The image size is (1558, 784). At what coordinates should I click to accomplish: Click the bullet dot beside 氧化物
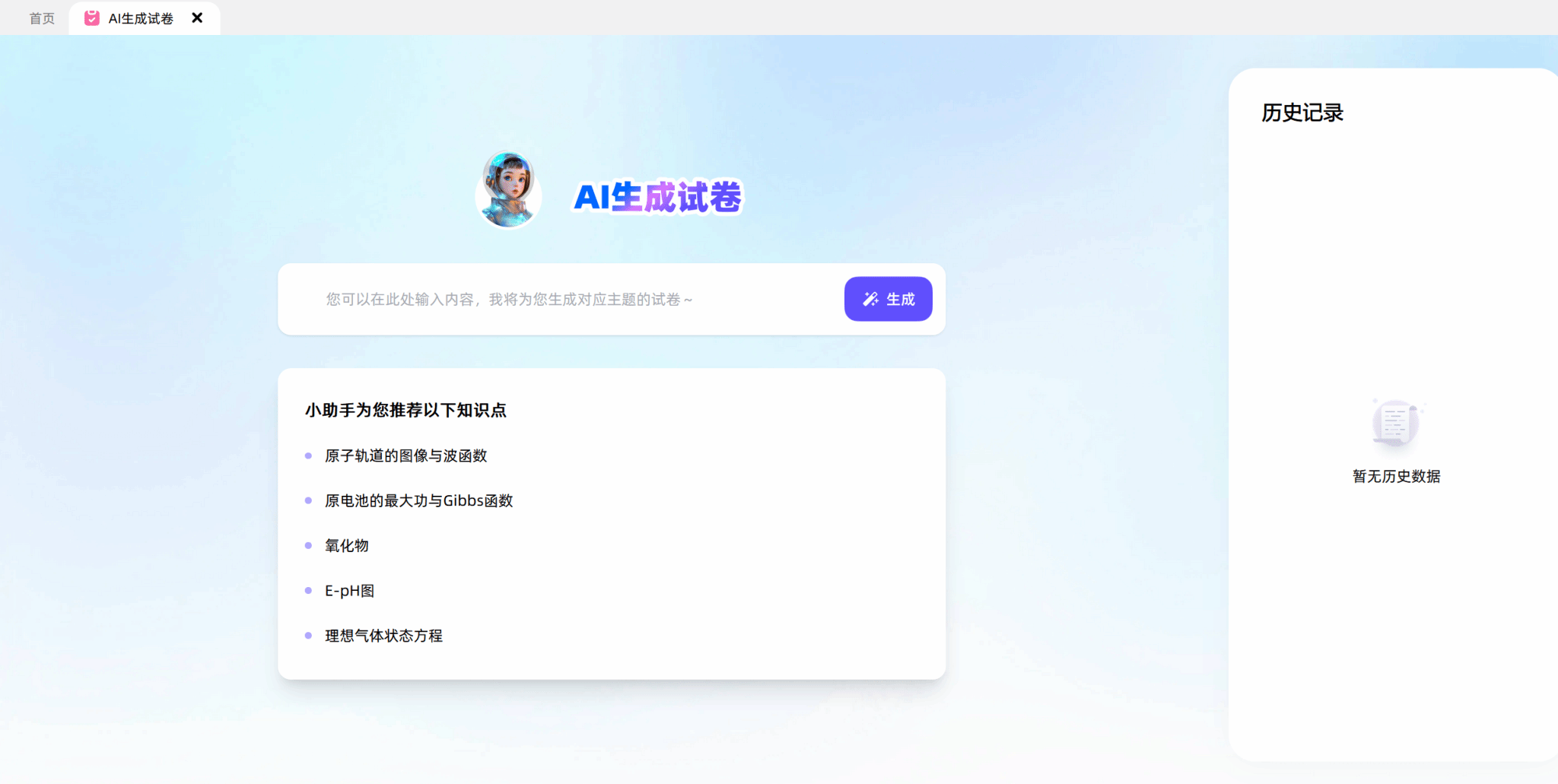[x=308, y=545]
